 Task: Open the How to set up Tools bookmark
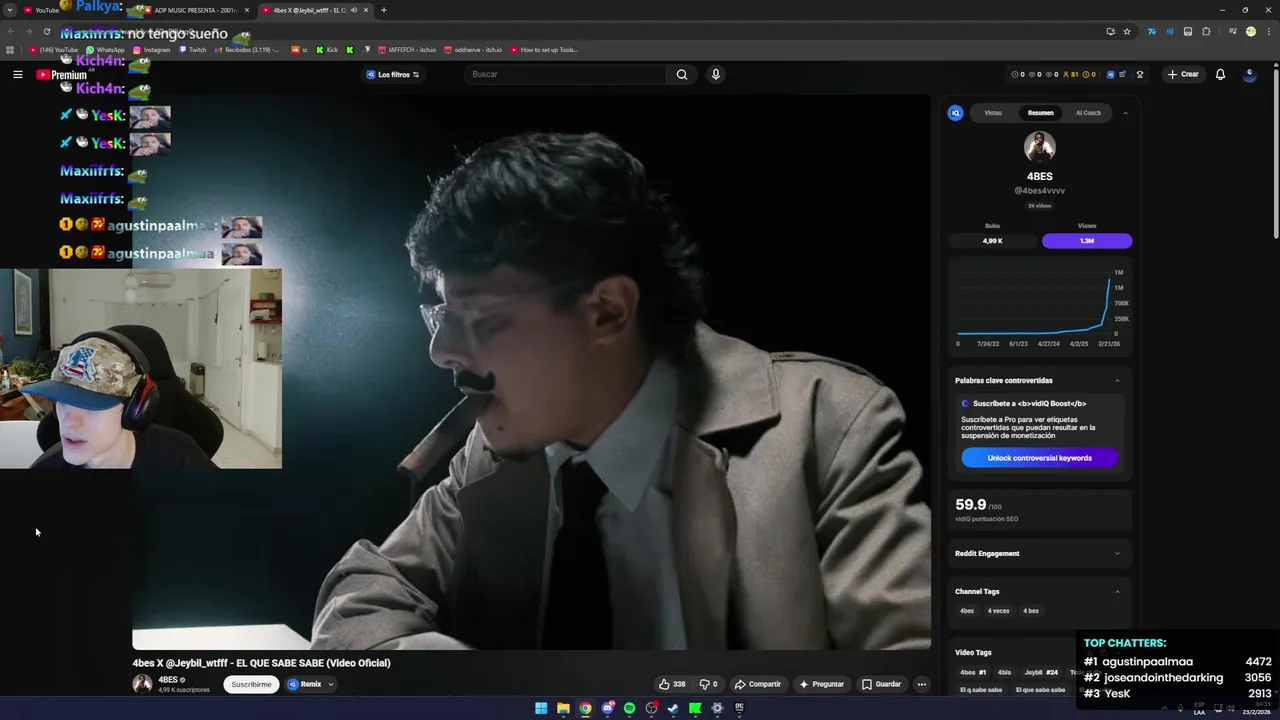(544, 49)
